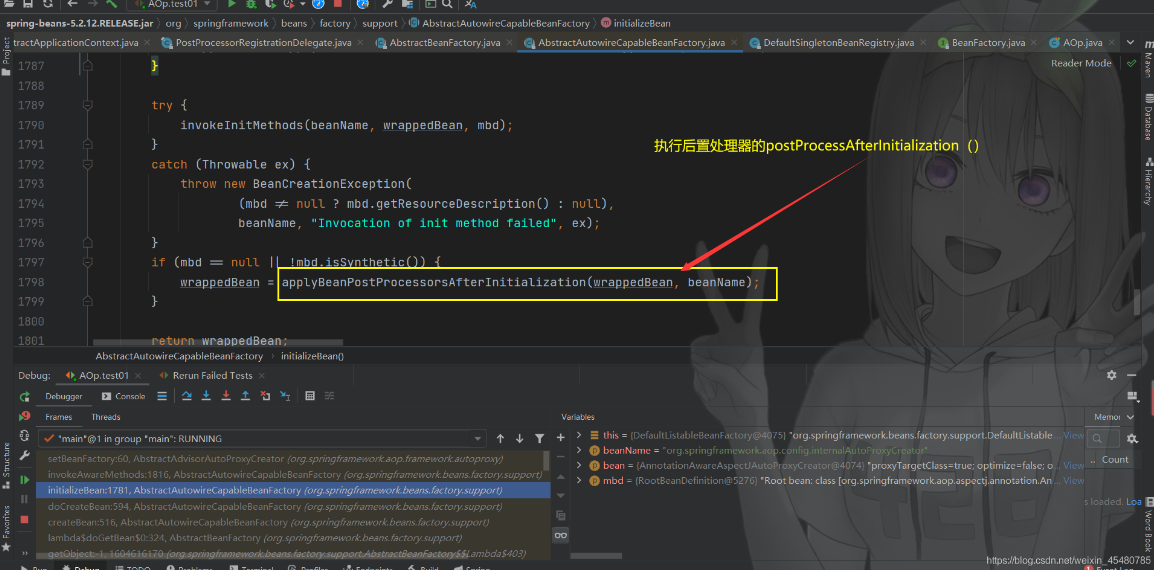Collapse the try block fold marker at line 1789
The width and height of the screenshot is (1154, 570).
(88, 105)
